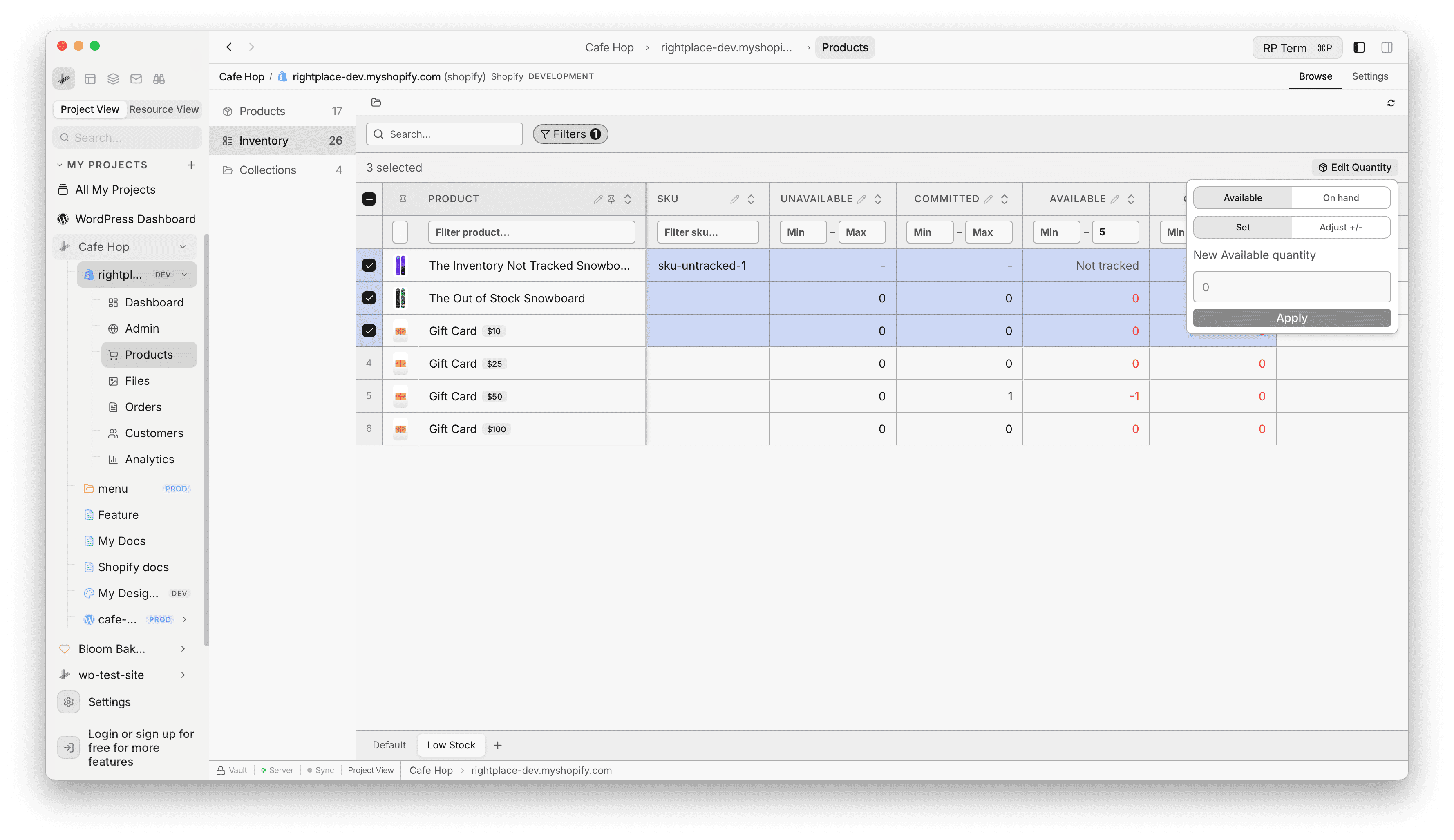The image size is (1454, 840).
Task: Deselect the Gift Card $10 row checkbox
Action: [x=369, y=331]
